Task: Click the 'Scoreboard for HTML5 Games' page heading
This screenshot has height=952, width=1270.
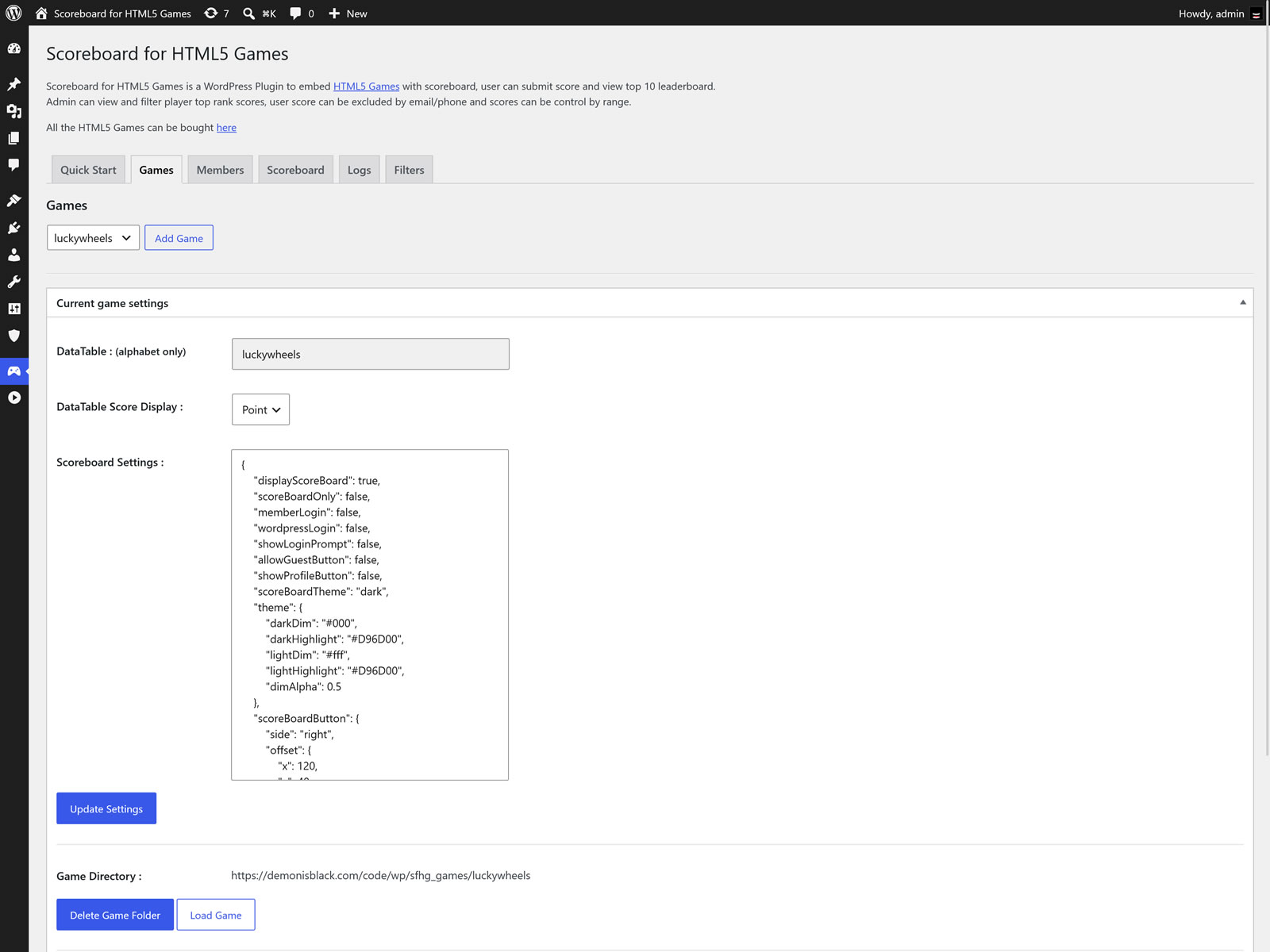Action: pos(167,53)
